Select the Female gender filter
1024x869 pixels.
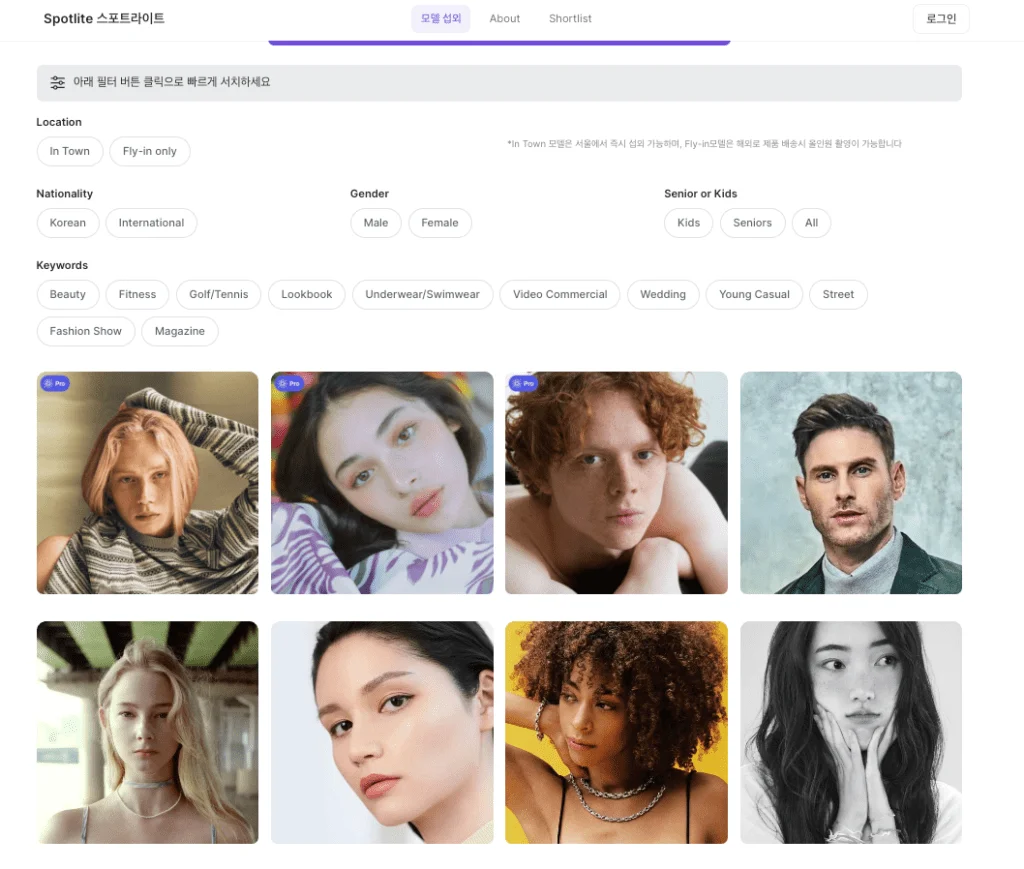pos(439,223)
